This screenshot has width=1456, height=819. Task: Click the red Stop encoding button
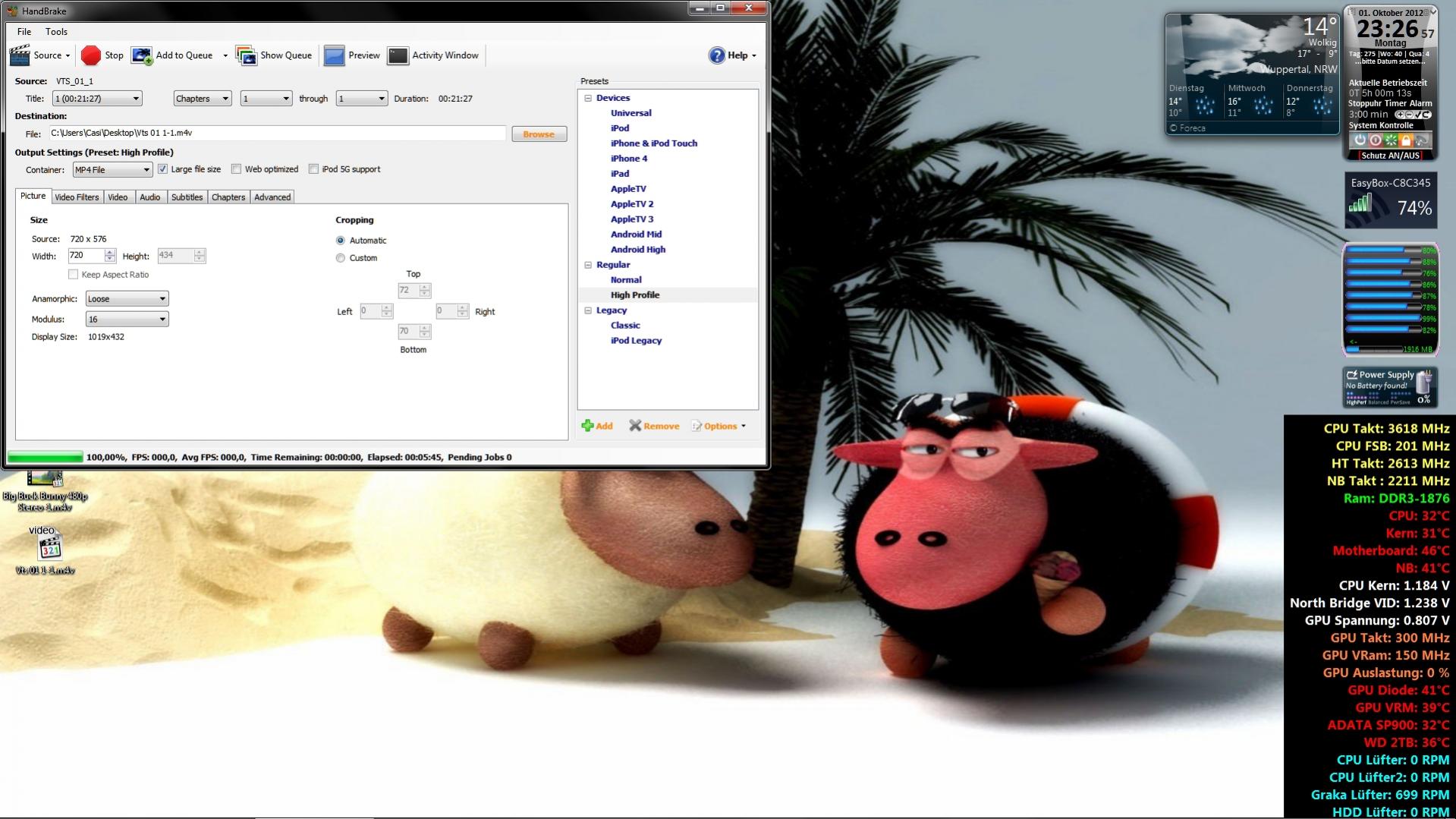(102, 55)
